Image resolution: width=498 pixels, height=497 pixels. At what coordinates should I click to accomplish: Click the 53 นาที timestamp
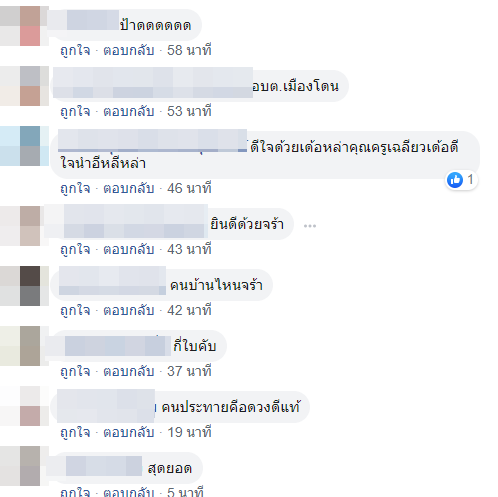[189, 111]
